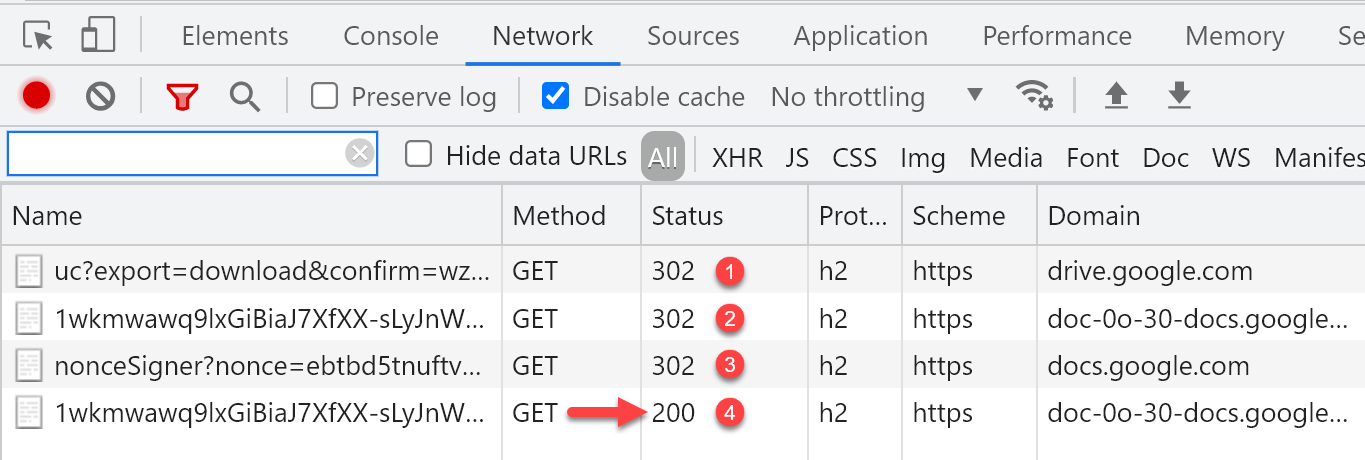
Task: Stop recording with the red record button
Action: tap(37, 96)
